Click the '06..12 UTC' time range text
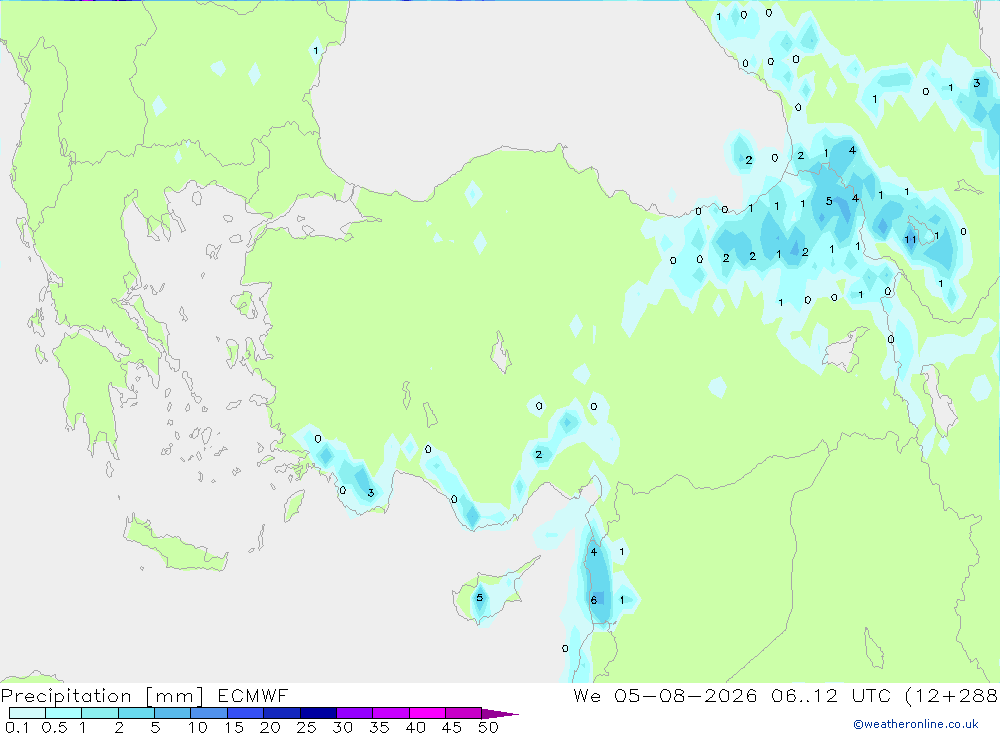 (x=830, y=695)
